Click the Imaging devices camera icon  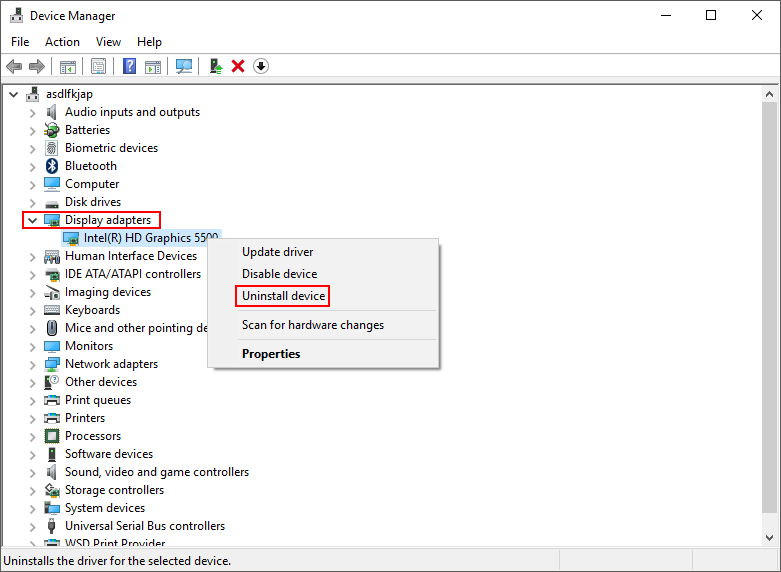point(52,292)
